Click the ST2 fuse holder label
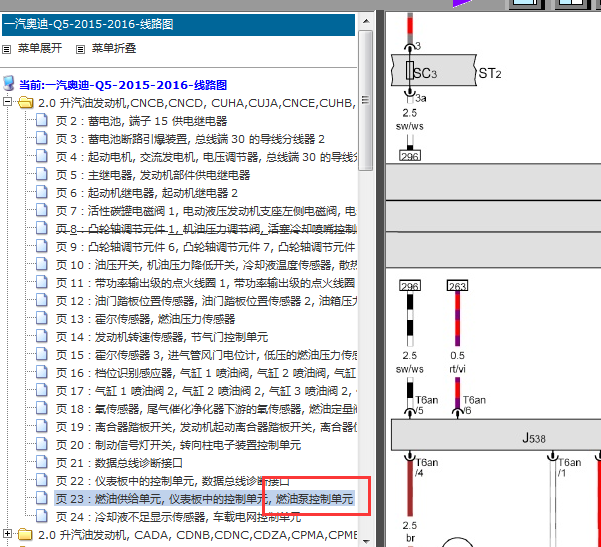The width and height of the screenshot is (601, 547). pos(490,73)
